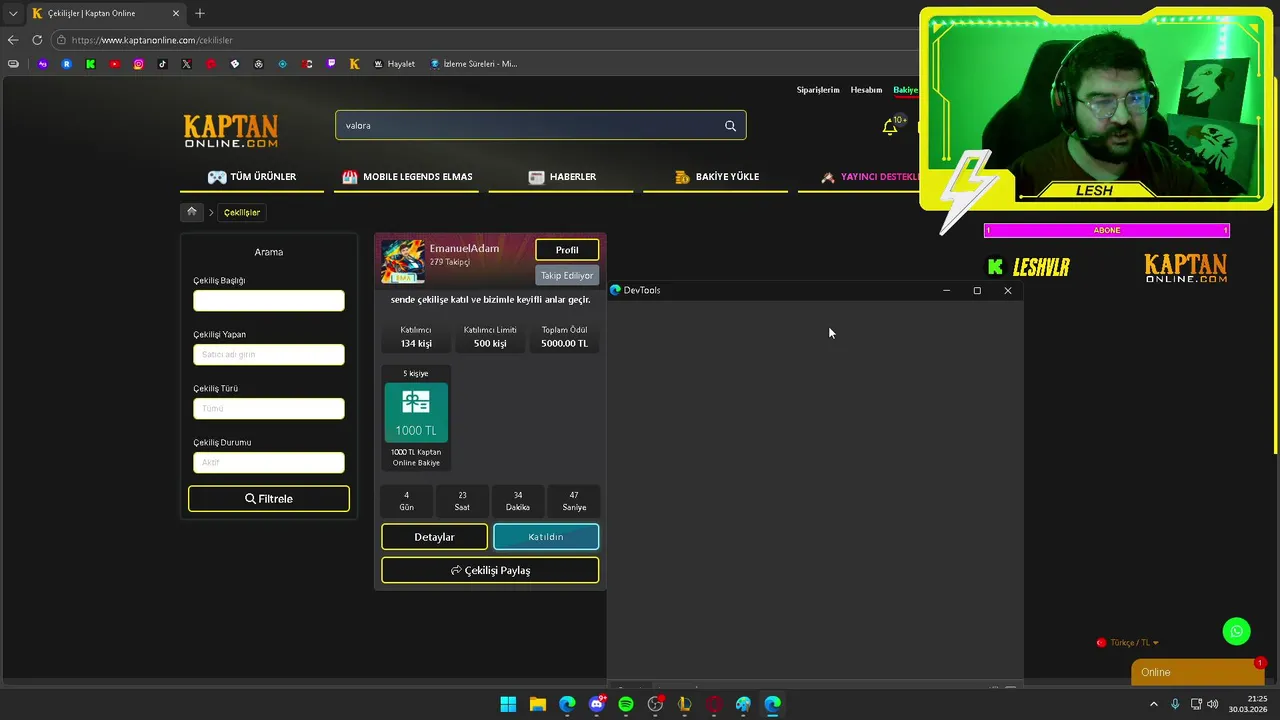
Task: Open the notifications bell icon
Action: click(x=890, y=126)
